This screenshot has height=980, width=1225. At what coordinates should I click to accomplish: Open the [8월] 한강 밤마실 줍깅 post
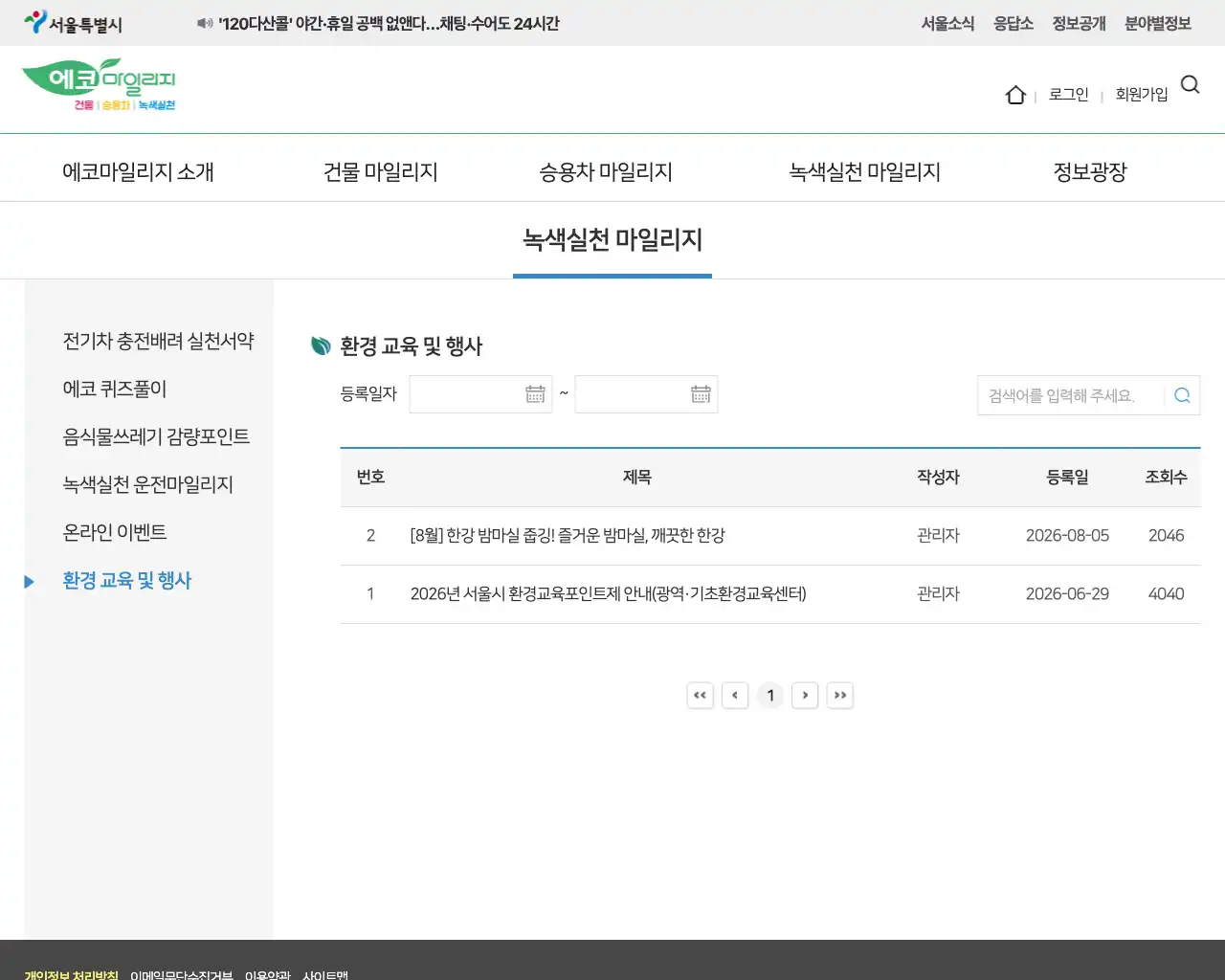pyautogui.click(x=568, y=536)
